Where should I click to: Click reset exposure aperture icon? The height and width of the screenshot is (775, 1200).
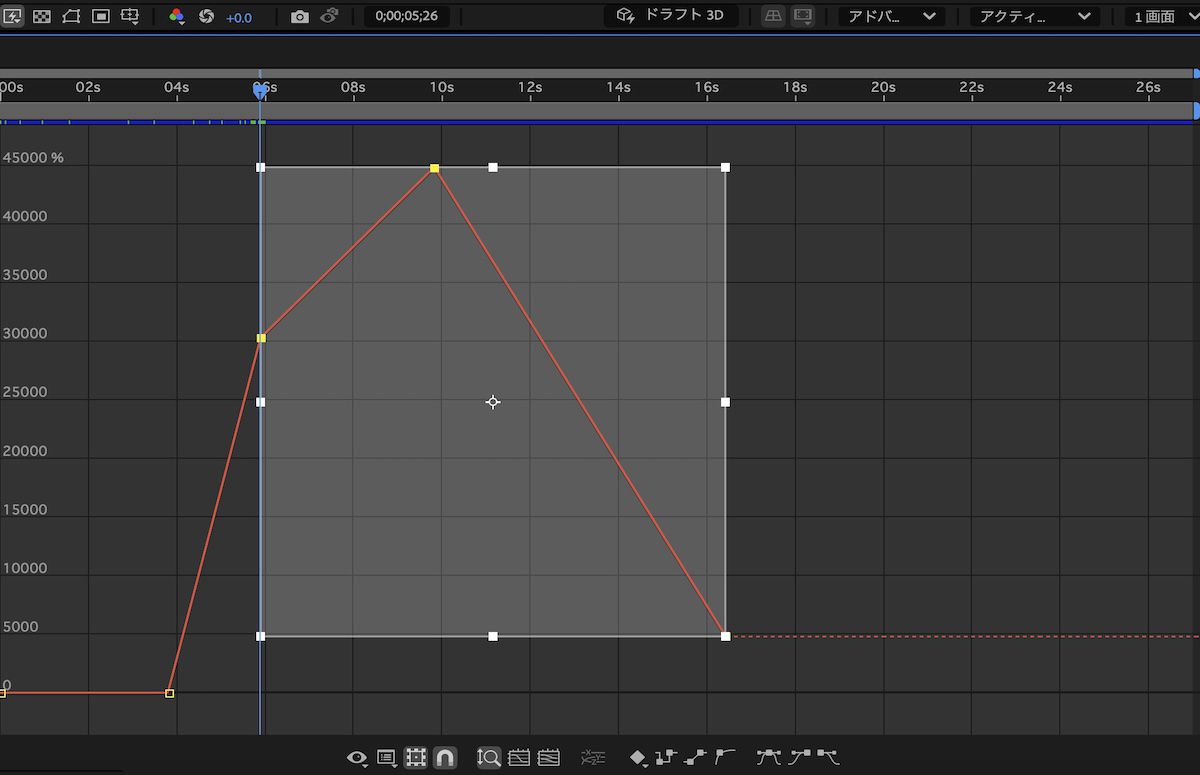tap(206, 17)
